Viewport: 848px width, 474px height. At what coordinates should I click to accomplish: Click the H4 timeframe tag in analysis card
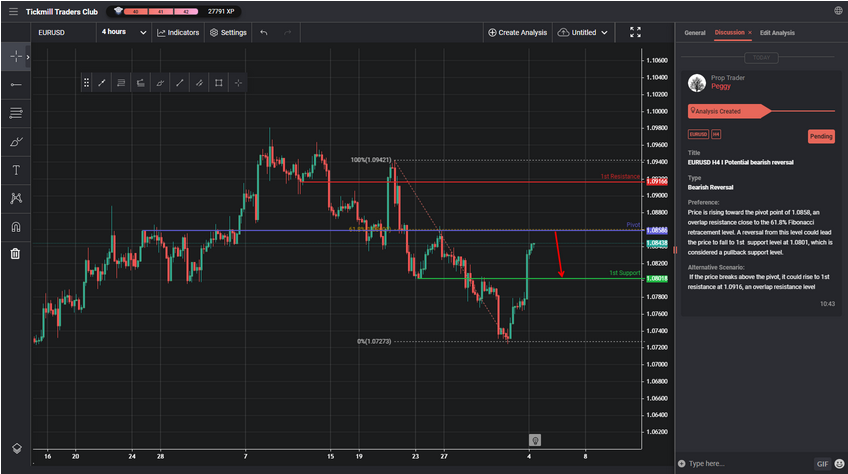716,134
